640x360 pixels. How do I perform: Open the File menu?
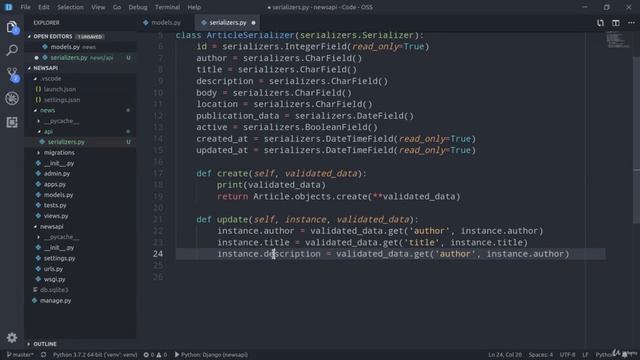pos(25,7)
